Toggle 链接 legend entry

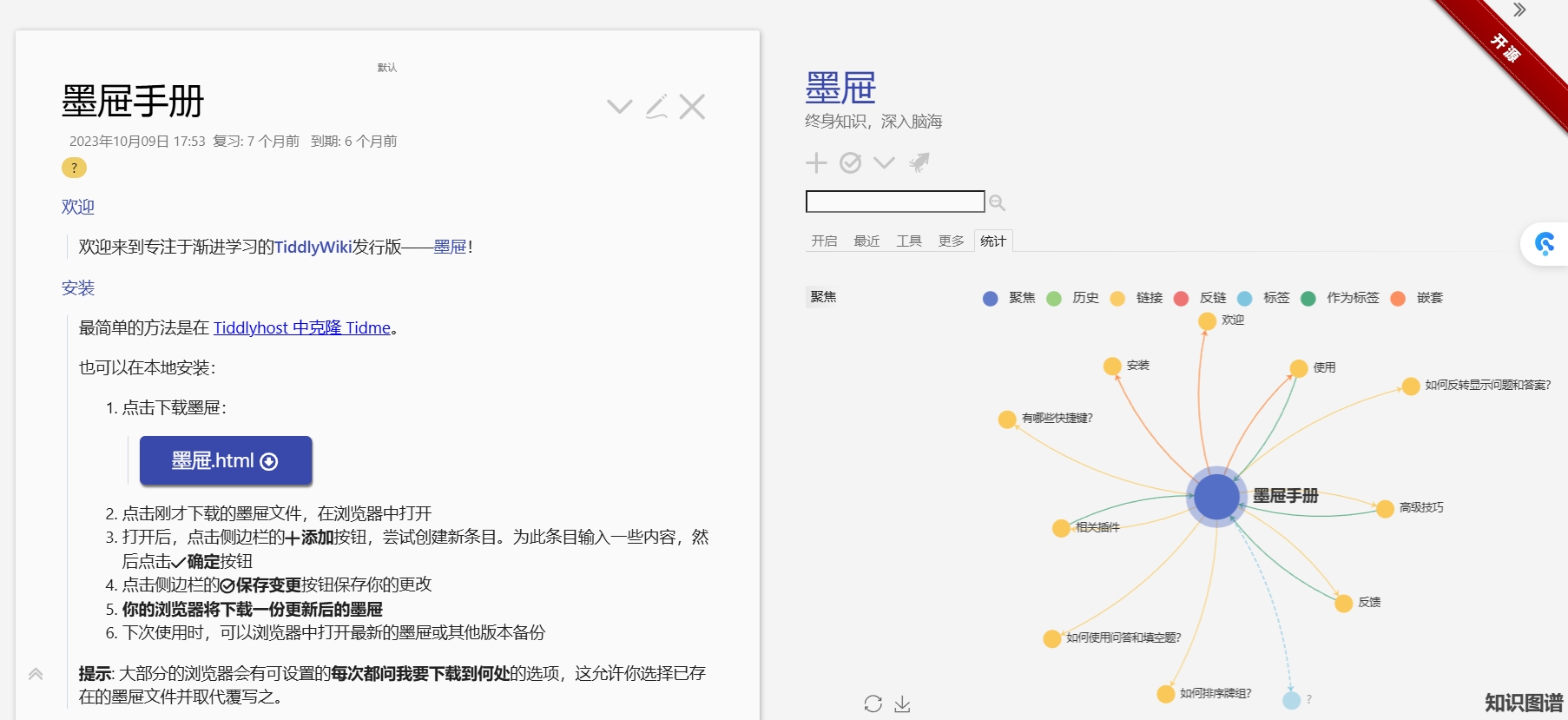(1136, 298)
